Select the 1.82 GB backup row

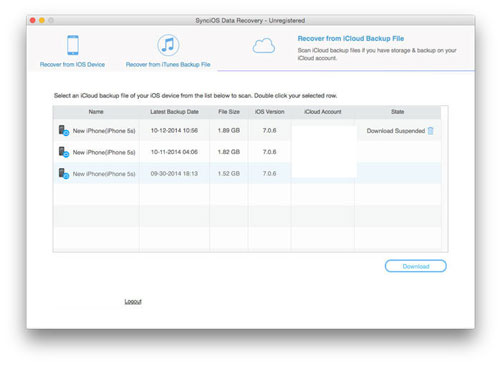coord(247,152)
